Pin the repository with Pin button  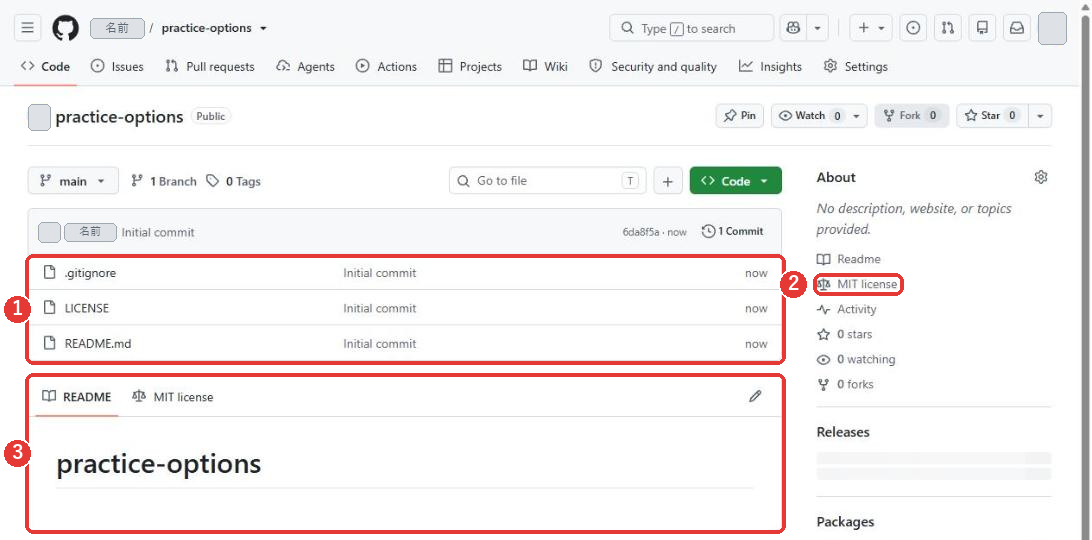point(740,116)
